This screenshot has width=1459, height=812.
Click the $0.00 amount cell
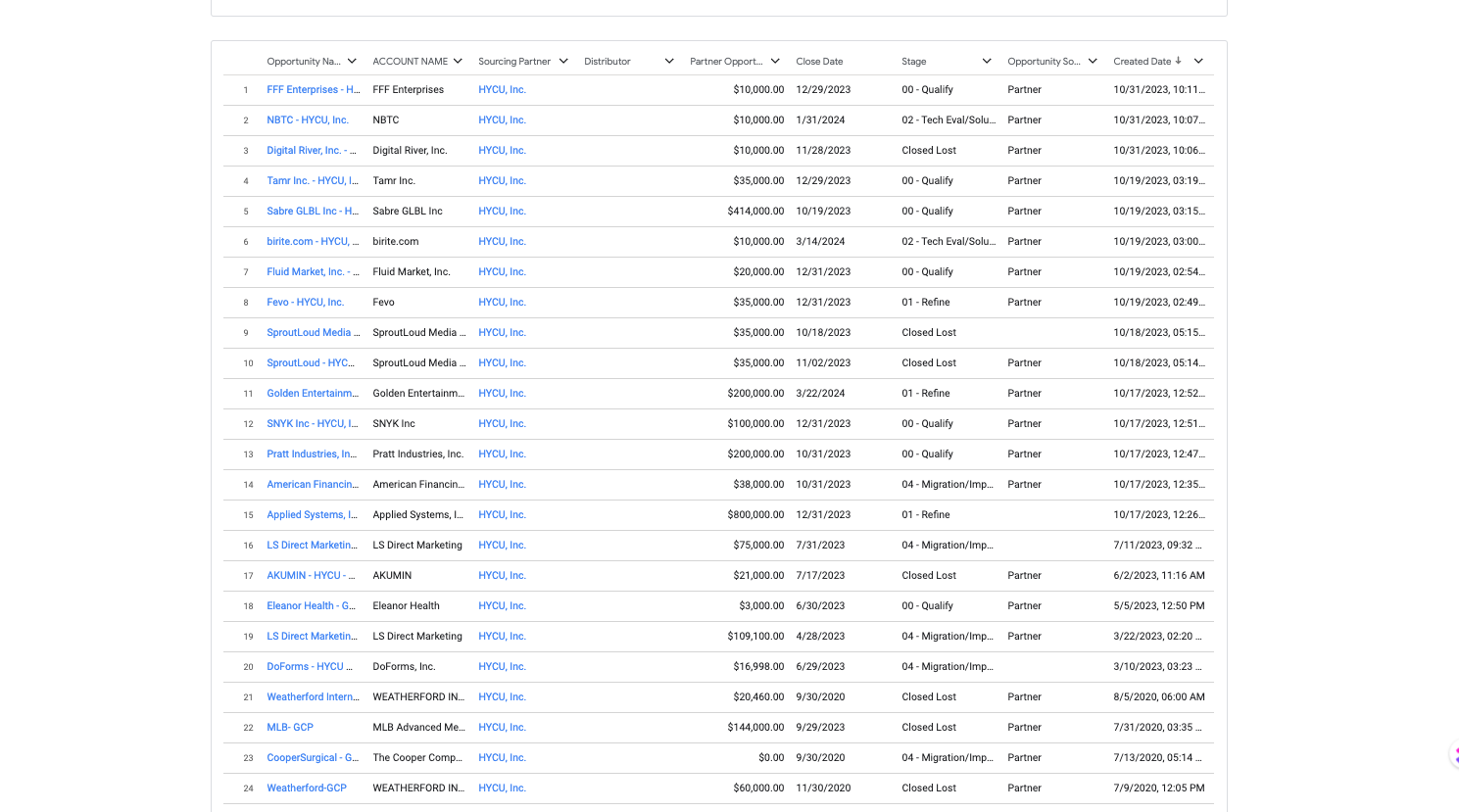pos(771,758)
